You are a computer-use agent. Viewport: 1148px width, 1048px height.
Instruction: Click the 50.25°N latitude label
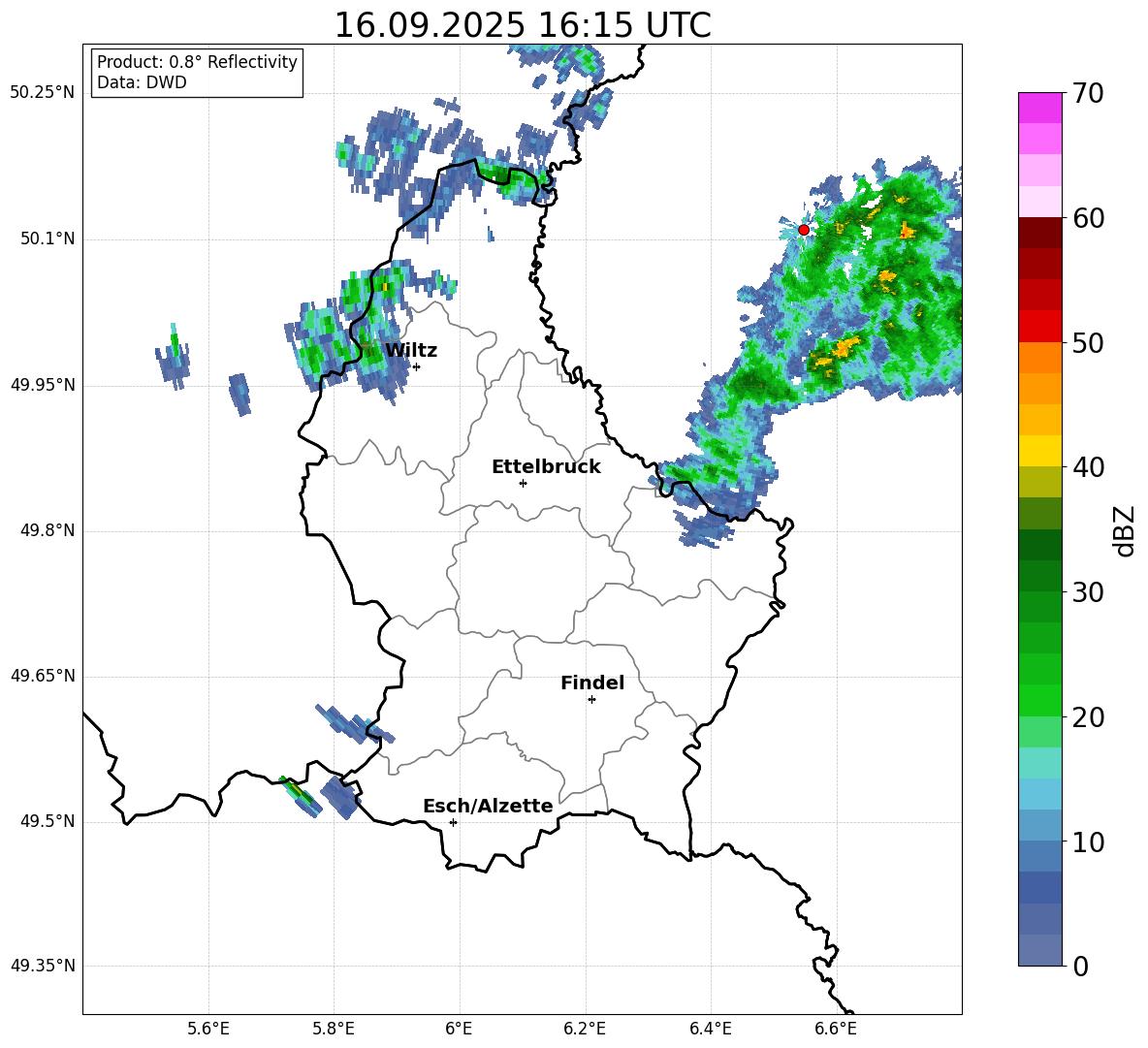[x=43, y=93]
